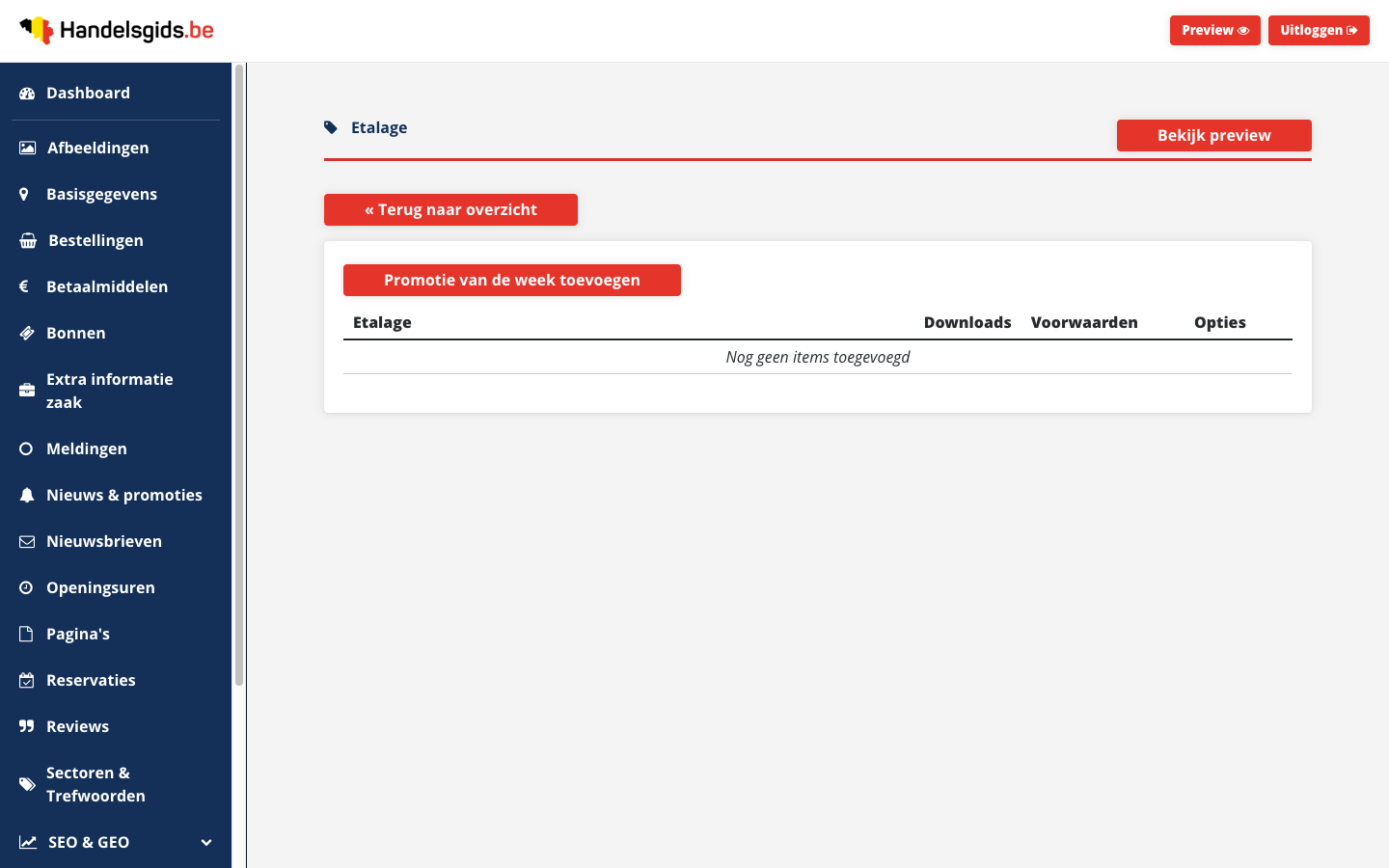
Task: Click the Bestellingen basket icon
Action: pos(28,240)
